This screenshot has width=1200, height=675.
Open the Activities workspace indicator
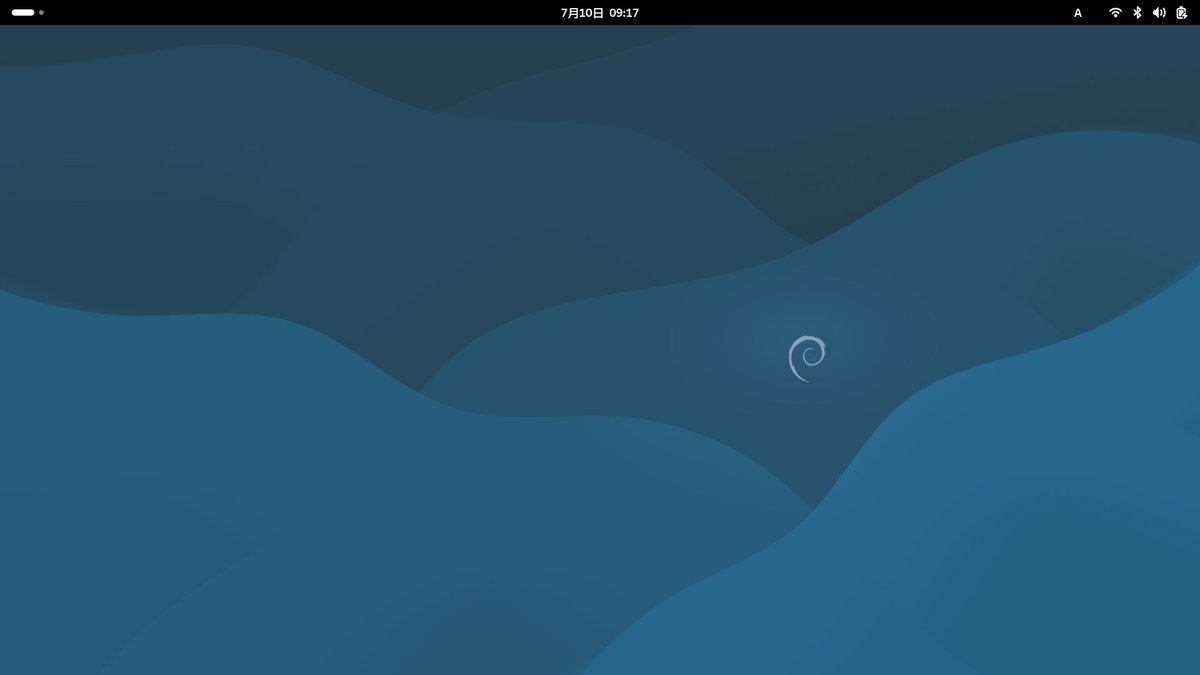27,13
